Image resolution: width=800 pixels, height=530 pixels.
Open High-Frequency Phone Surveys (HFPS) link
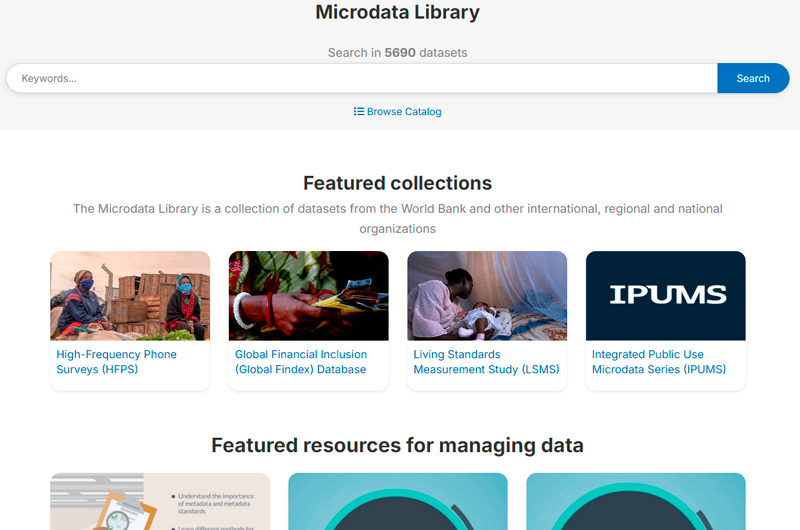116,362
